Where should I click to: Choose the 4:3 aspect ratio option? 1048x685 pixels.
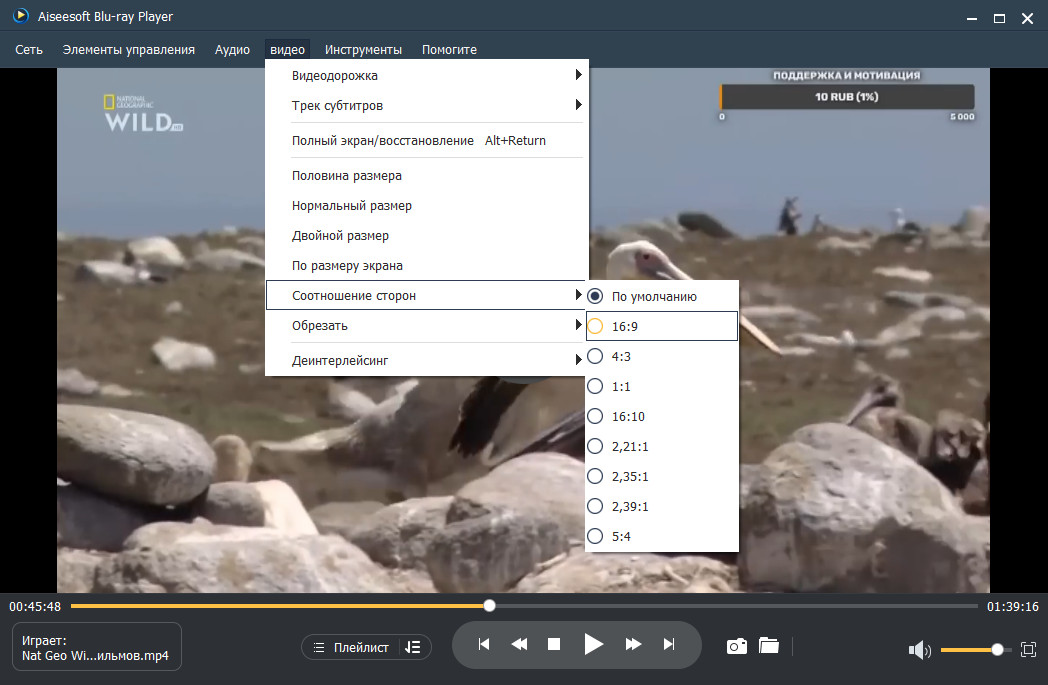click(662, 356)
